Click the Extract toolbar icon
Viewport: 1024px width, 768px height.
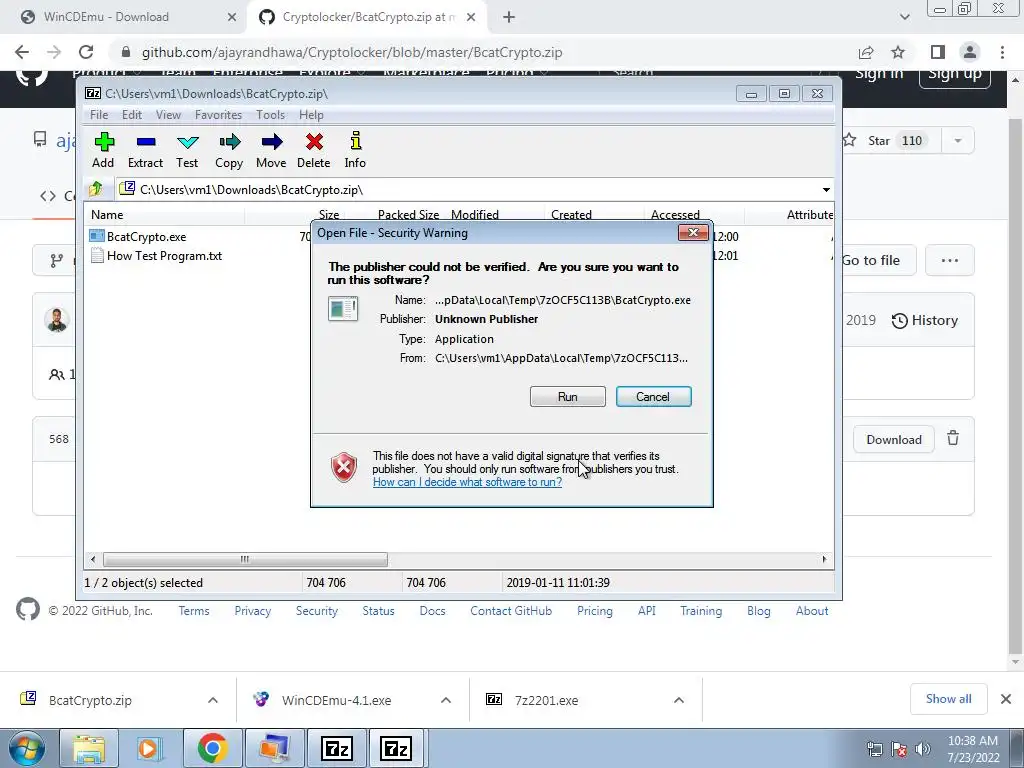(145, 150)
